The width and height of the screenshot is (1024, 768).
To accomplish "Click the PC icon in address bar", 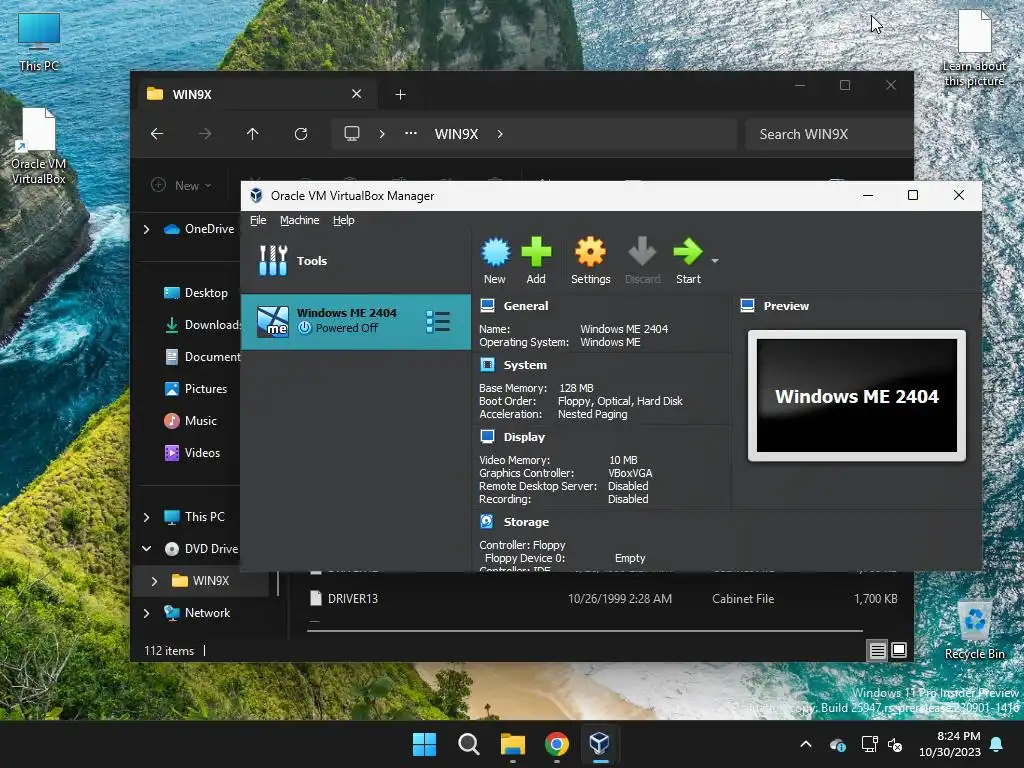I will point(352,133).
